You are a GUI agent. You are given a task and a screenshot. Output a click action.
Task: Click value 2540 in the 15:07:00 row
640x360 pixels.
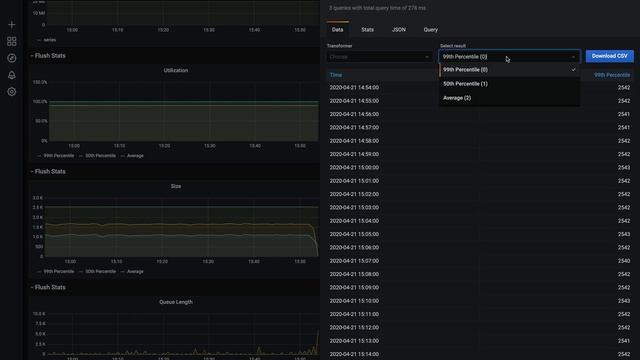pyautogui.click(x=624, y=261)
